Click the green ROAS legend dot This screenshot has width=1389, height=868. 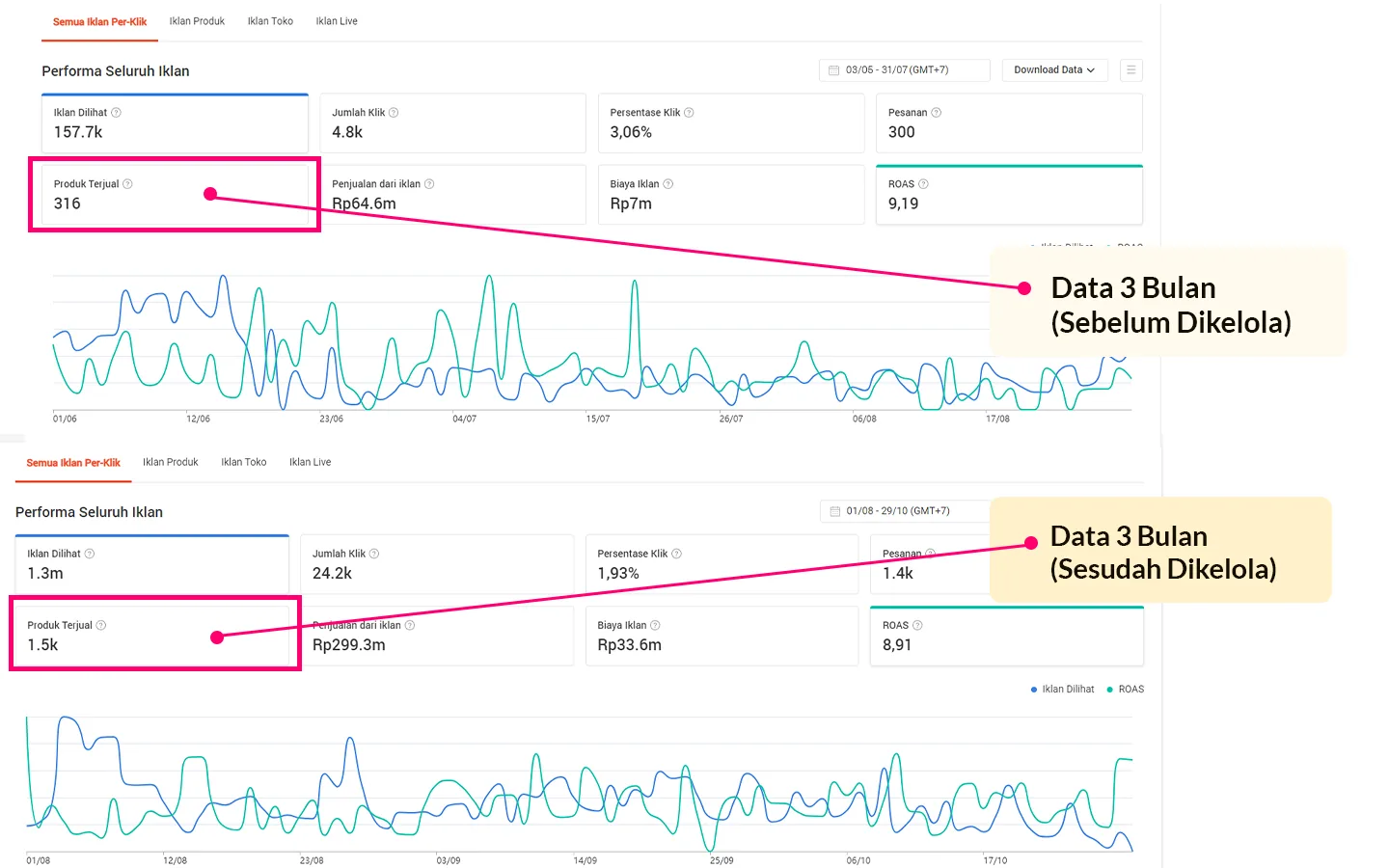[1109, 690]
